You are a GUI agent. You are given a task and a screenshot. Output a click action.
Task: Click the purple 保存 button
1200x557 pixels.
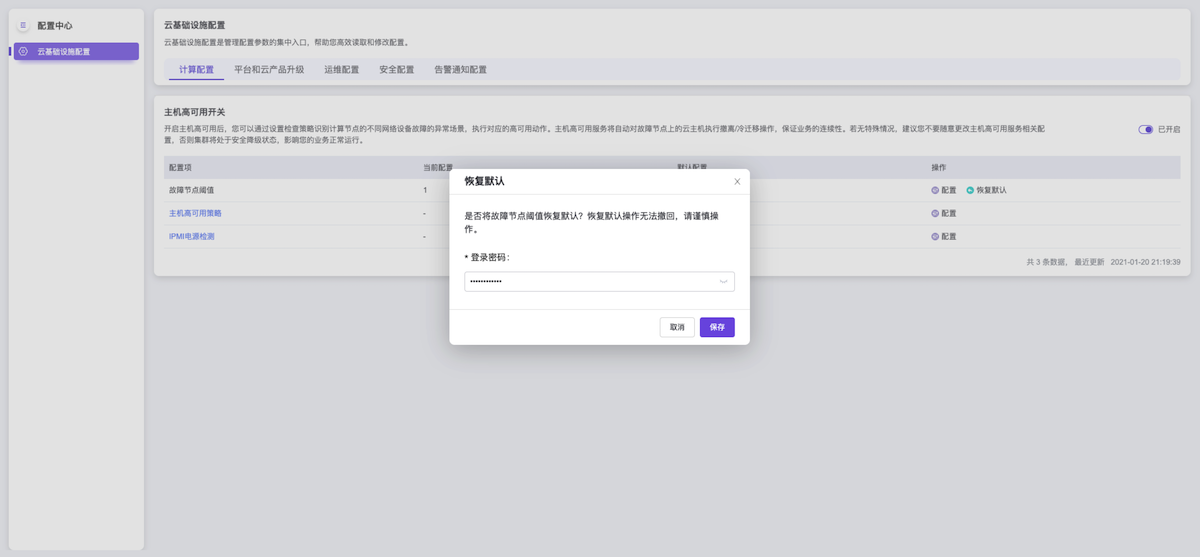tap(717, 327)
